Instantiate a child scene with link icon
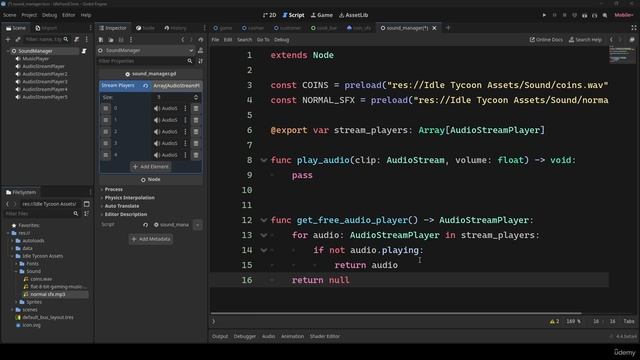 tap(18, 40)
